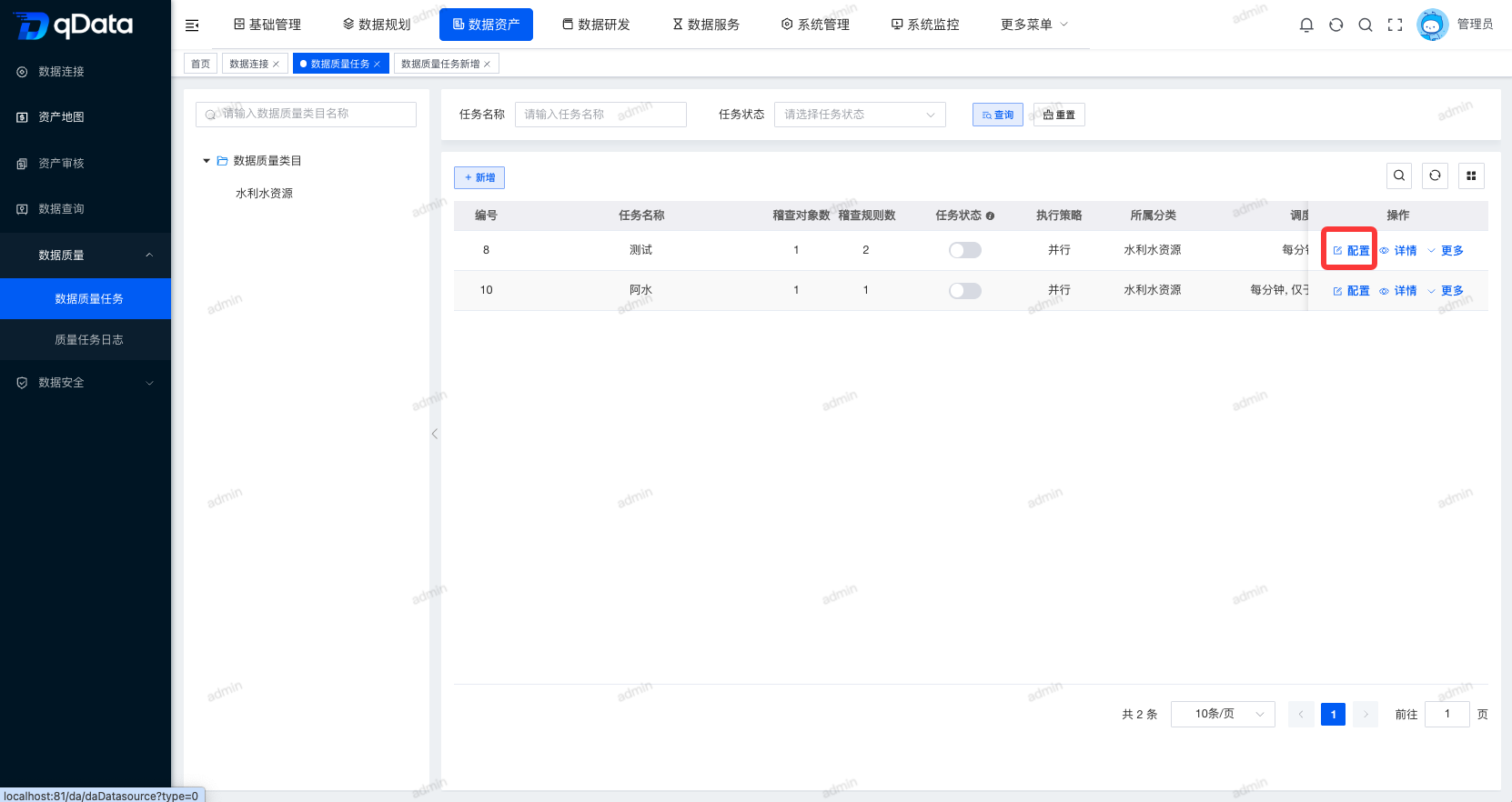The width and height of the screenshot is (1512, 802).
Task: Open 数据查询 in the sidebar
Action: tap(86, 208)
